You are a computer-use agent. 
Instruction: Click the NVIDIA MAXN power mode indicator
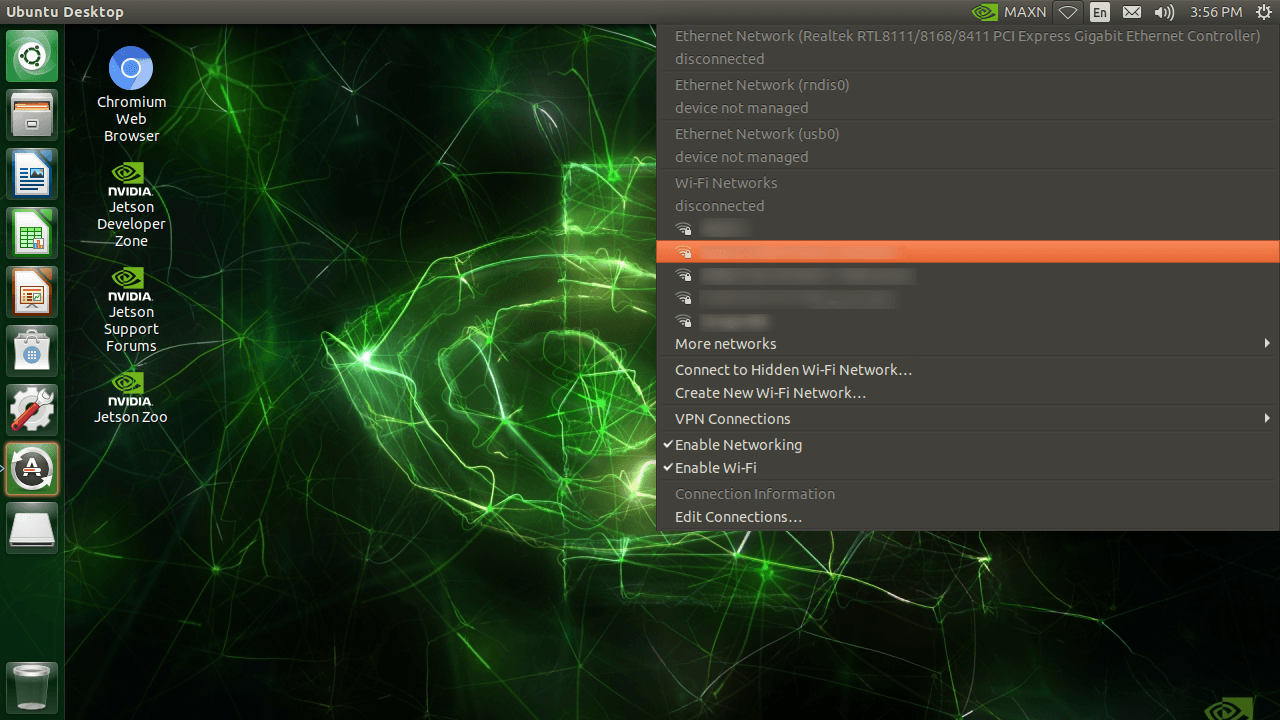tap(1010, 12)
